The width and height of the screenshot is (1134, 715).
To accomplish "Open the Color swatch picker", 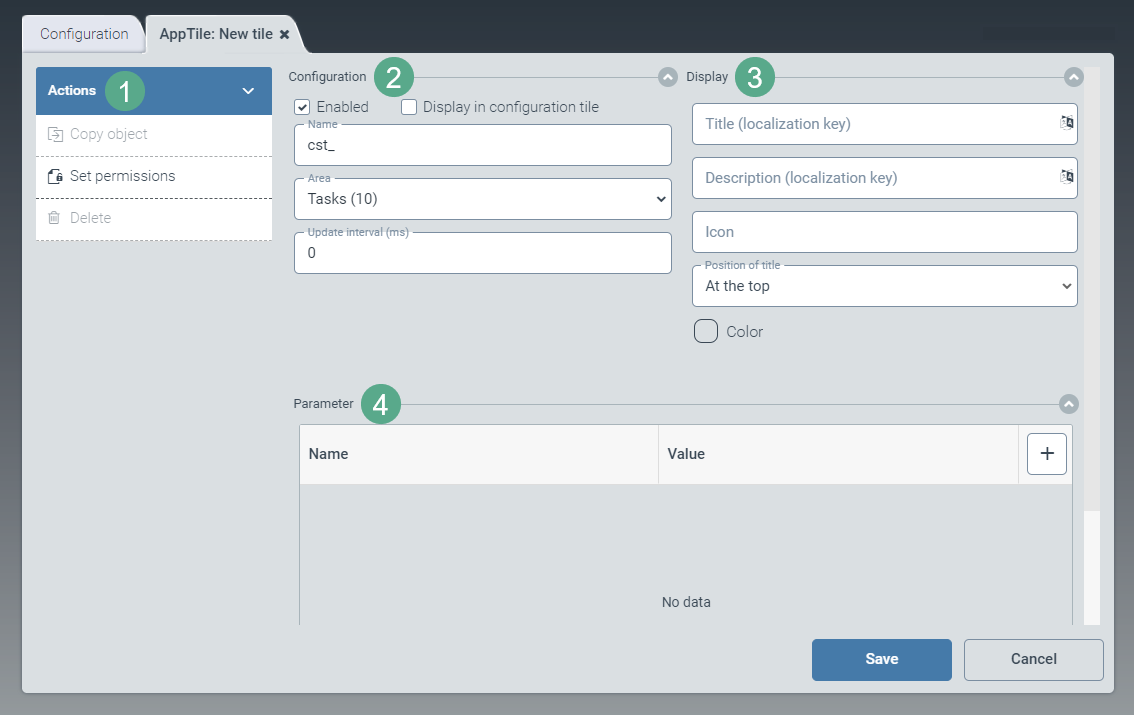I will tap(706, 332).
